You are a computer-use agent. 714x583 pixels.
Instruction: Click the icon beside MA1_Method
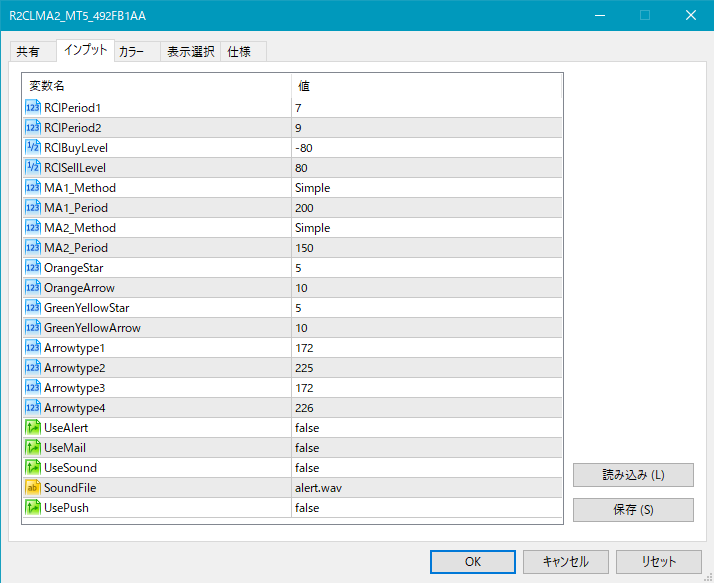click(33, 188)
